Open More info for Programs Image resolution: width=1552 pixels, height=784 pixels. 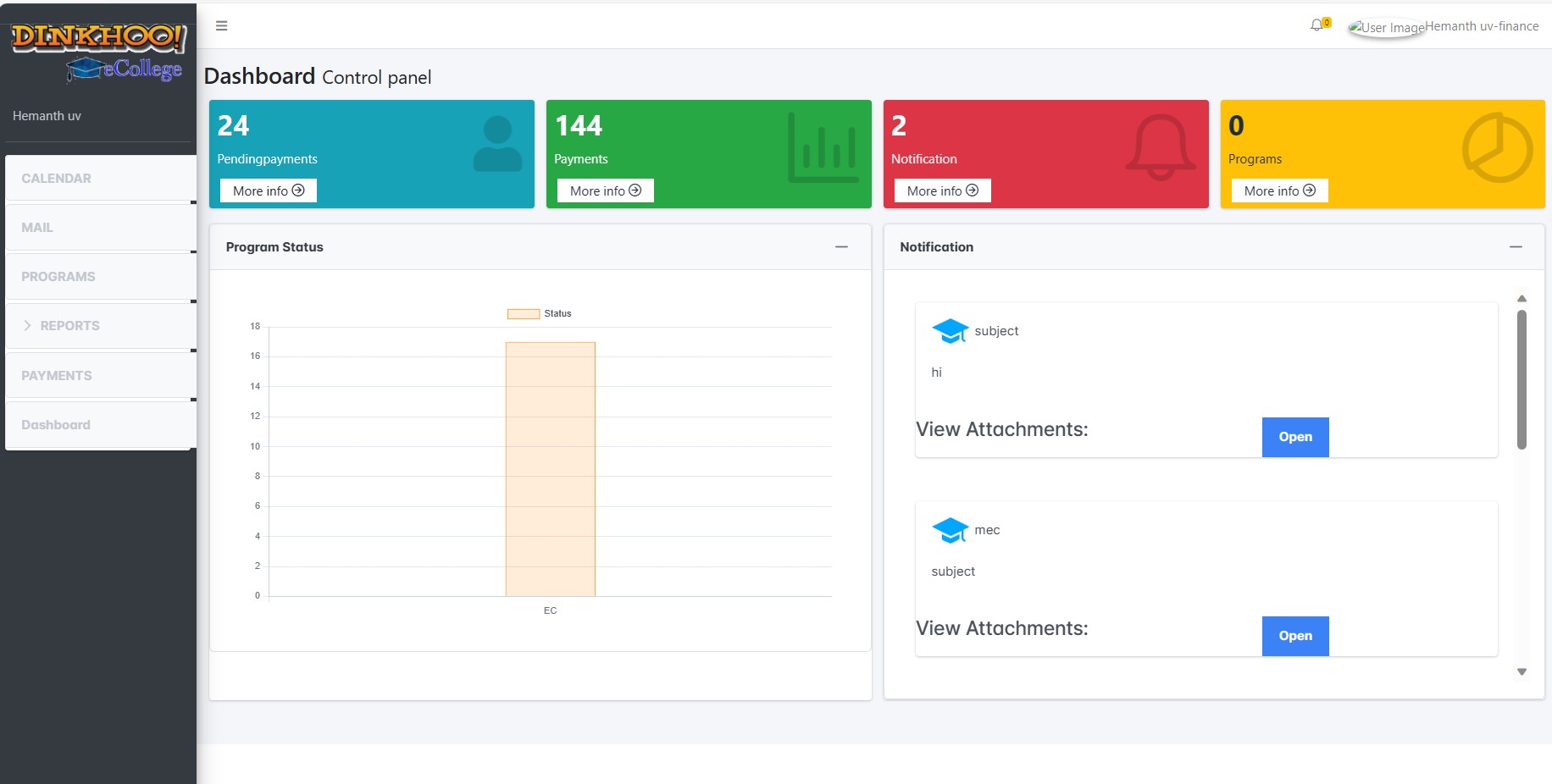click(x=1280, y=190)
